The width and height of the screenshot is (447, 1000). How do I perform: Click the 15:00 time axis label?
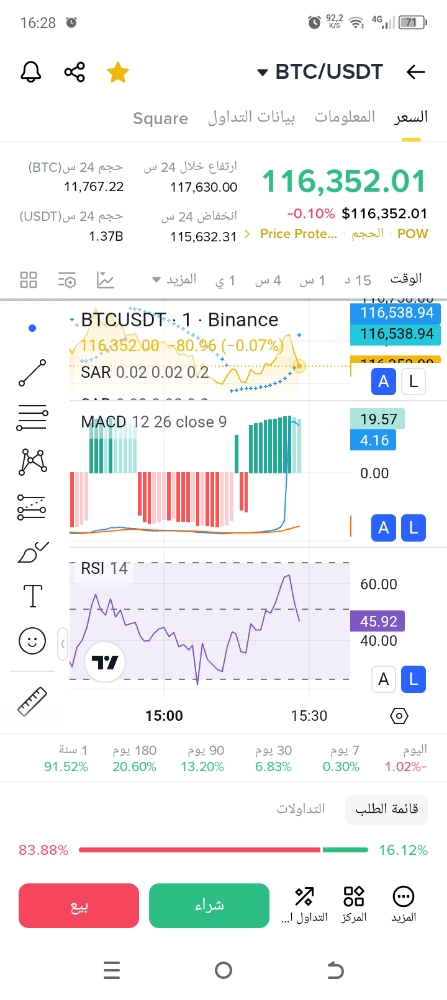[164, 716]
